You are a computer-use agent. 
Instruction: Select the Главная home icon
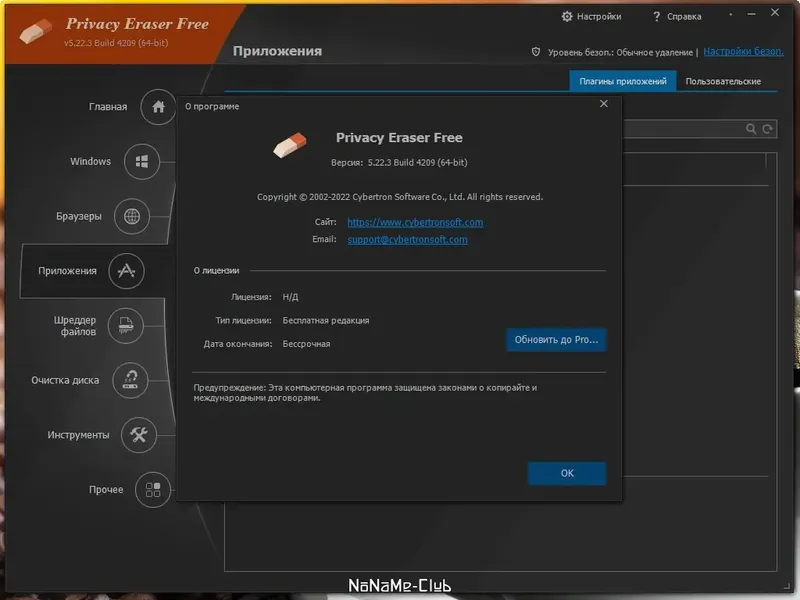click(157, 107)
